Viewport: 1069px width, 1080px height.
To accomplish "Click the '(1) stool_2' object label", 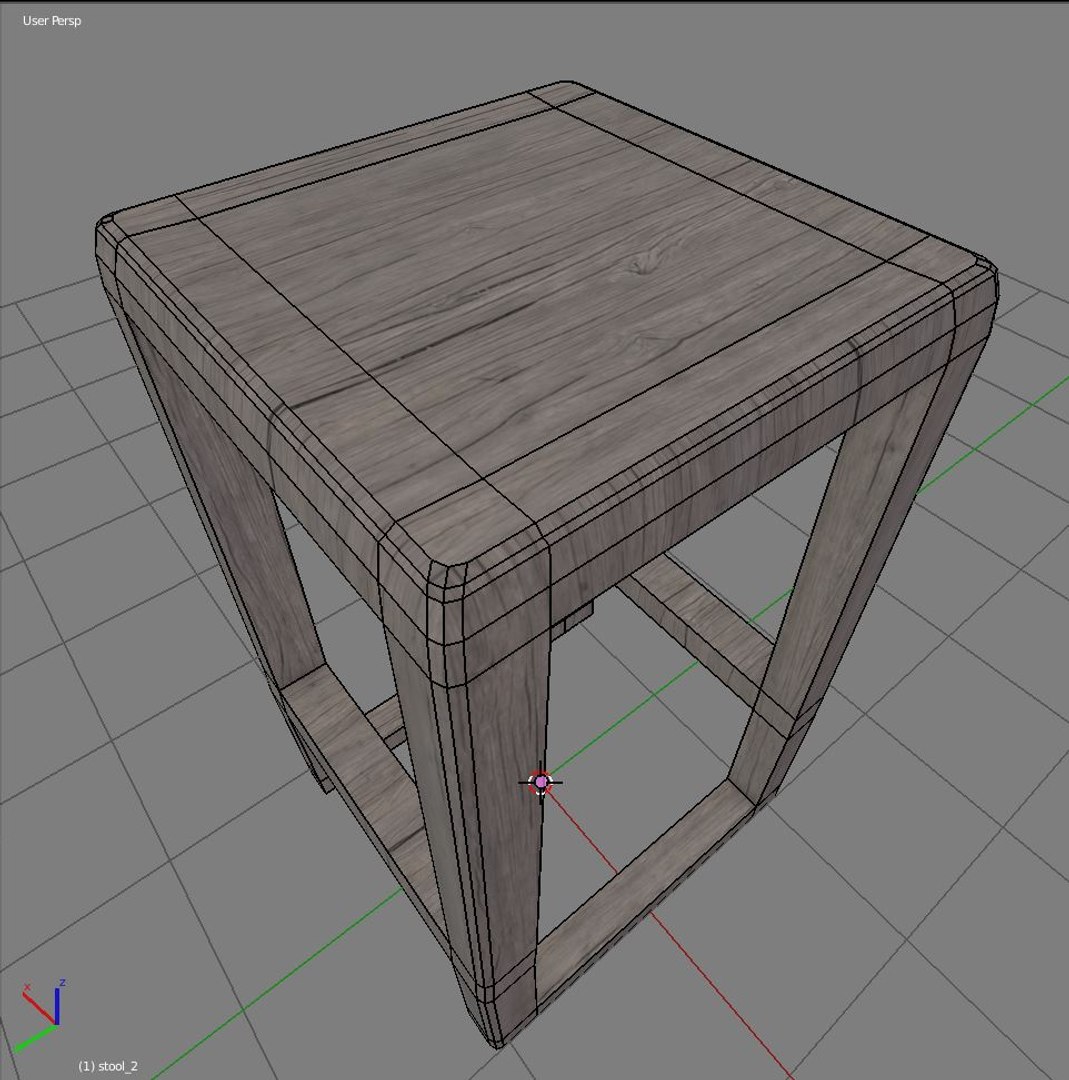I will 108,1066.
